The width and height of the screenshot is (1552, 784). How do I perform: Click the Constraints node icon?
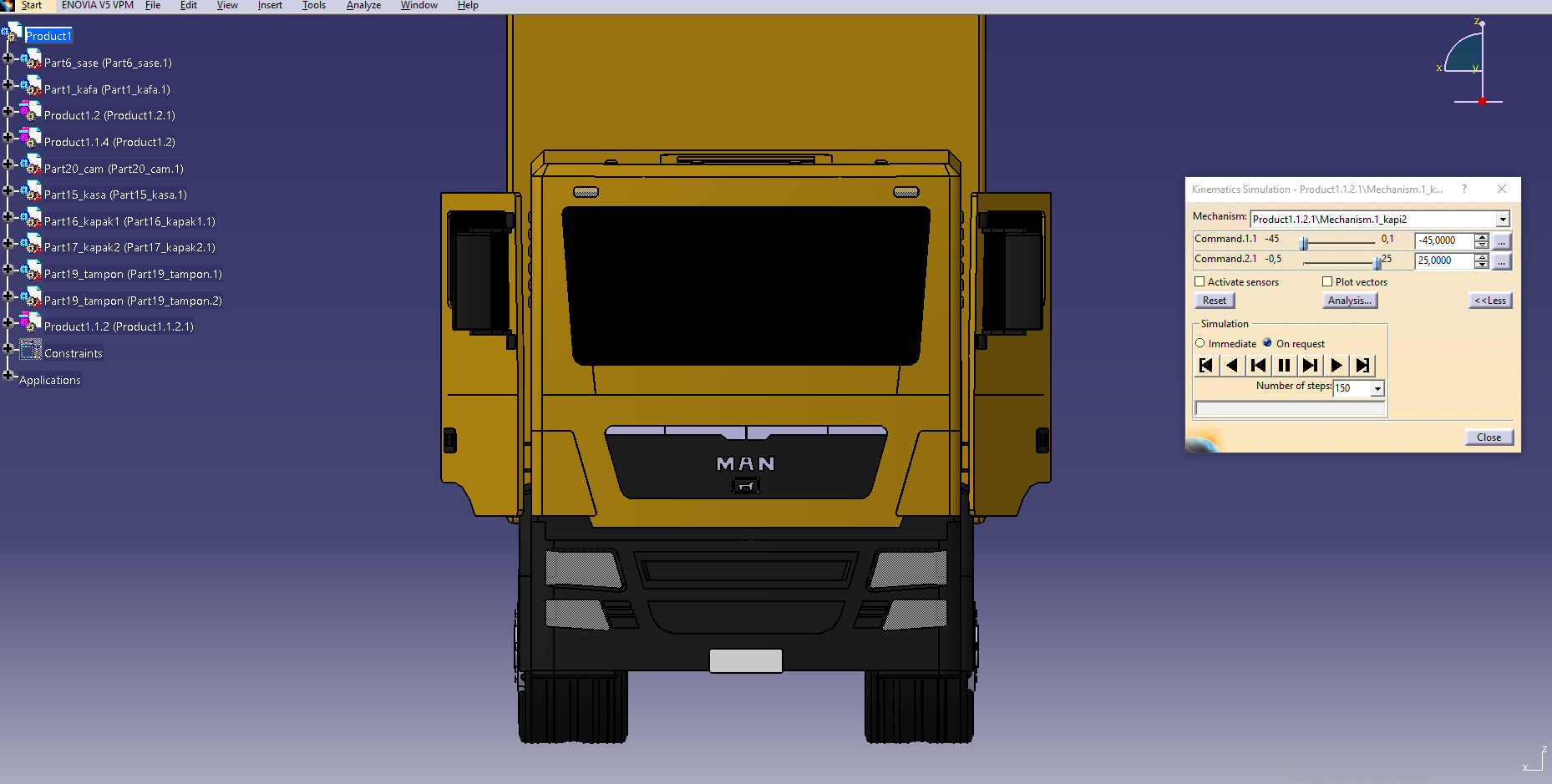(x=31, y=350)
